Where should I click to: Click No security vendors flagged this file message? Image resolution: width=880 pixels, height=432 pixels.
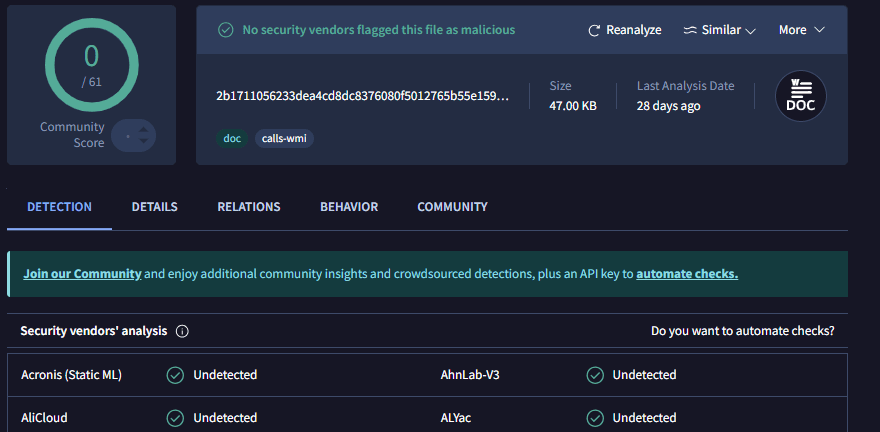[379, 30]
